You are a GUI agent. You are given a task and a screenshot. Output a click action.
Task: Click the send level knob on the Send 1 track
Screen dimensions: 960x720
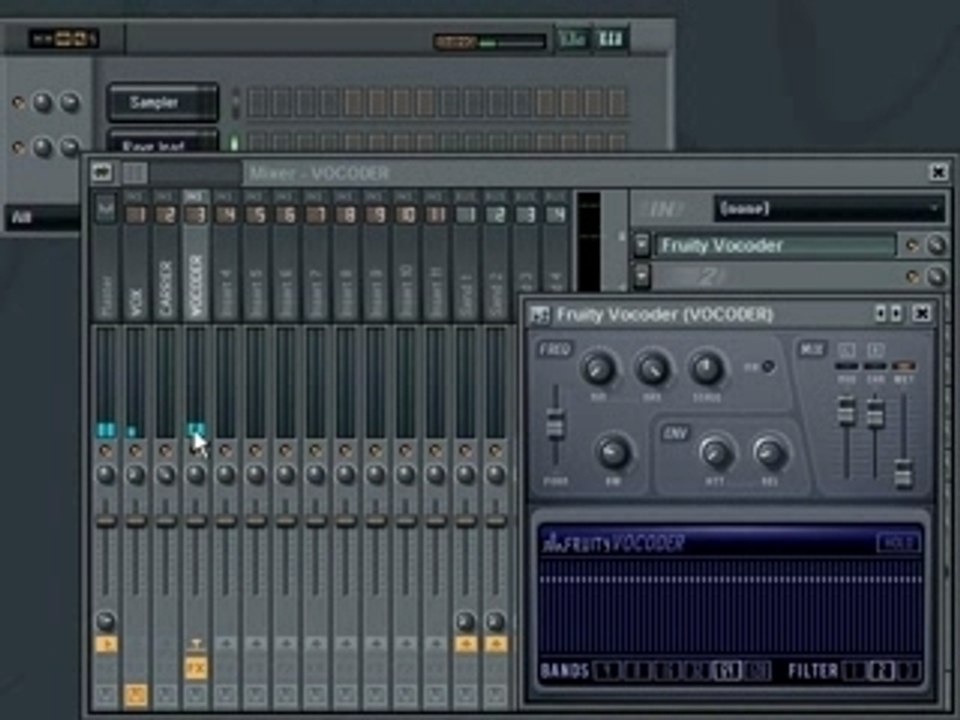pyautogui.click(x=465, y=621)
